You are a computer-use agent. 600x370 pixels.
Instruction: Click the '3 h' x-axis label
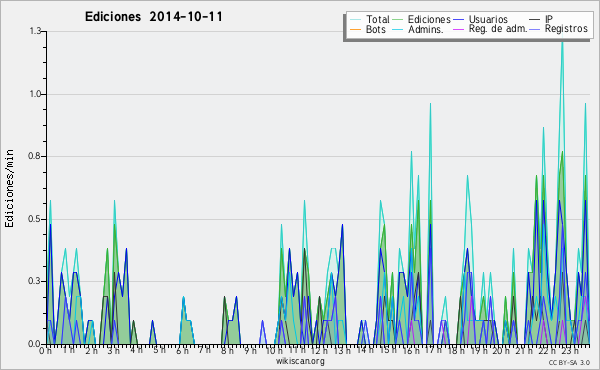113,350
